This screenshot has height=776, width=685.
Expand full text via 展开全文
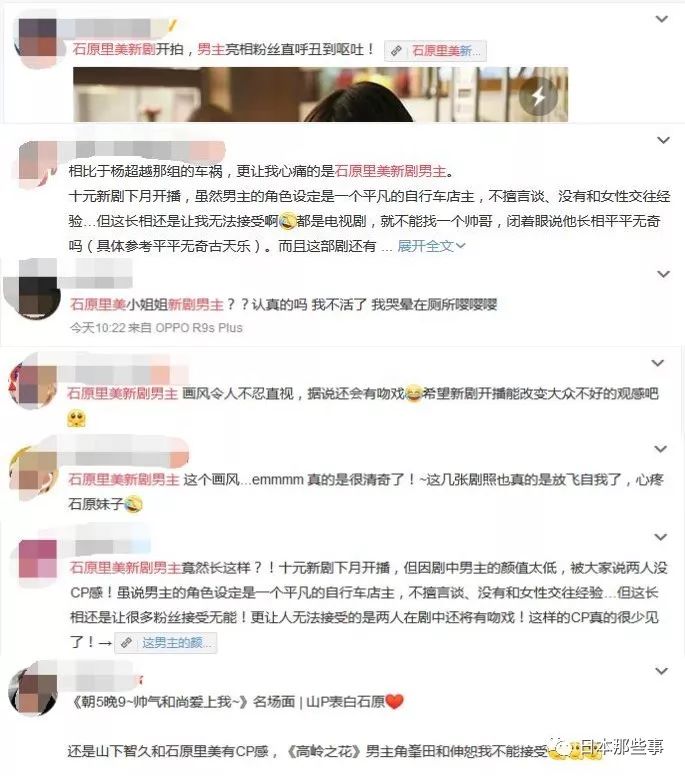click(x=431, y=246)
